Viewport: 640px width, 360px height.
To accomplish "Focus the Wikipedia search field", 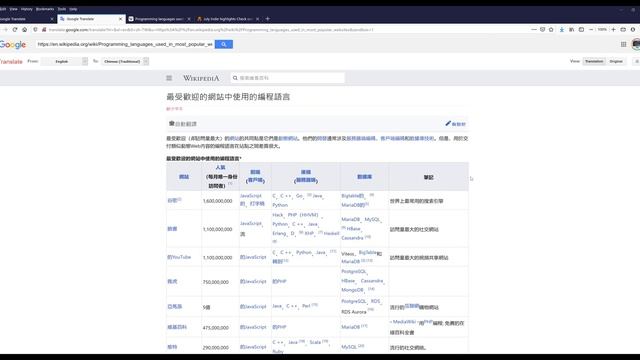I will coord(288,78).
